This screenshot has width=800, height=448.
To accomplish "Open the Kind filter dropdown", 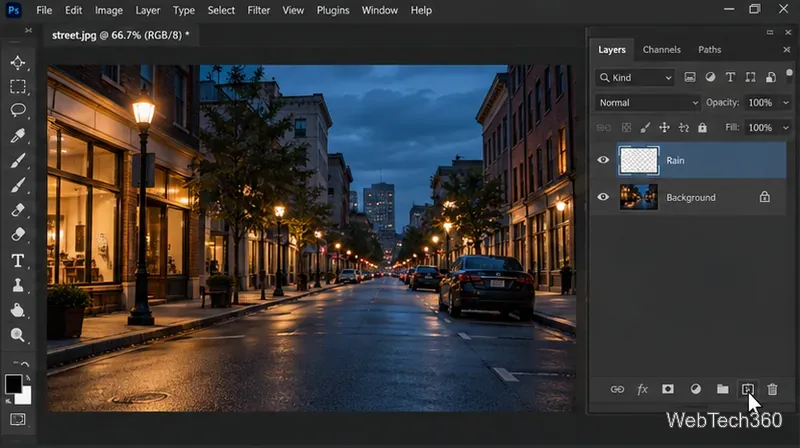I will click(x=635, y=78).
